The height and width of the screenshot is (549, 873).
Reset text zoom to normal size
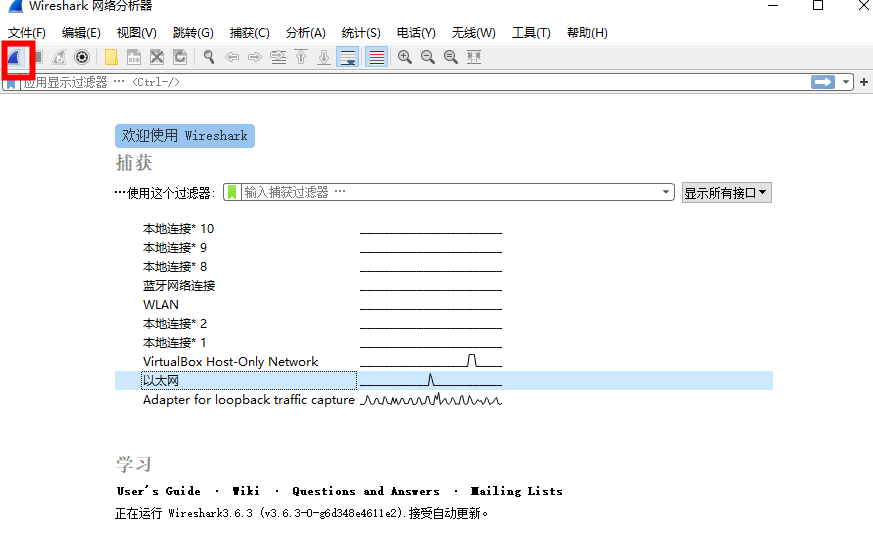[450, 57]
